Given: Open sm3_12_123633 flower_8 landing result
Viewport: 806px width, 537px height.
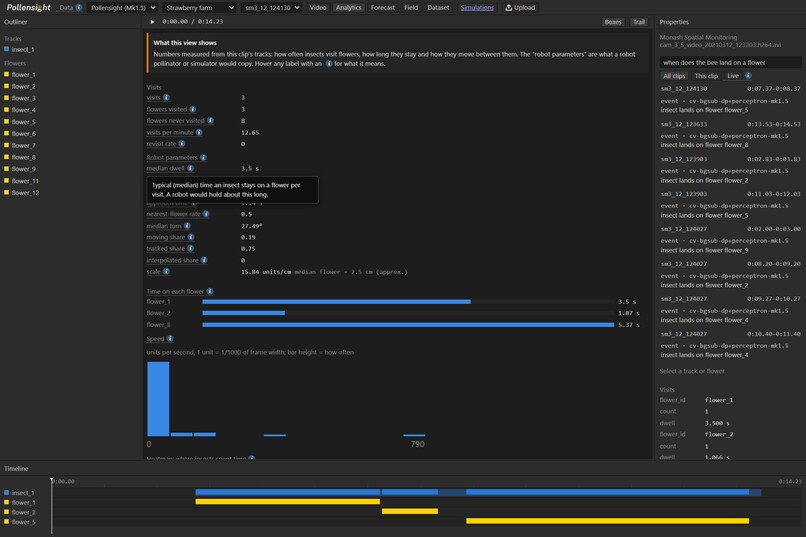Looking at the screenshot, I should pos(730,135).
